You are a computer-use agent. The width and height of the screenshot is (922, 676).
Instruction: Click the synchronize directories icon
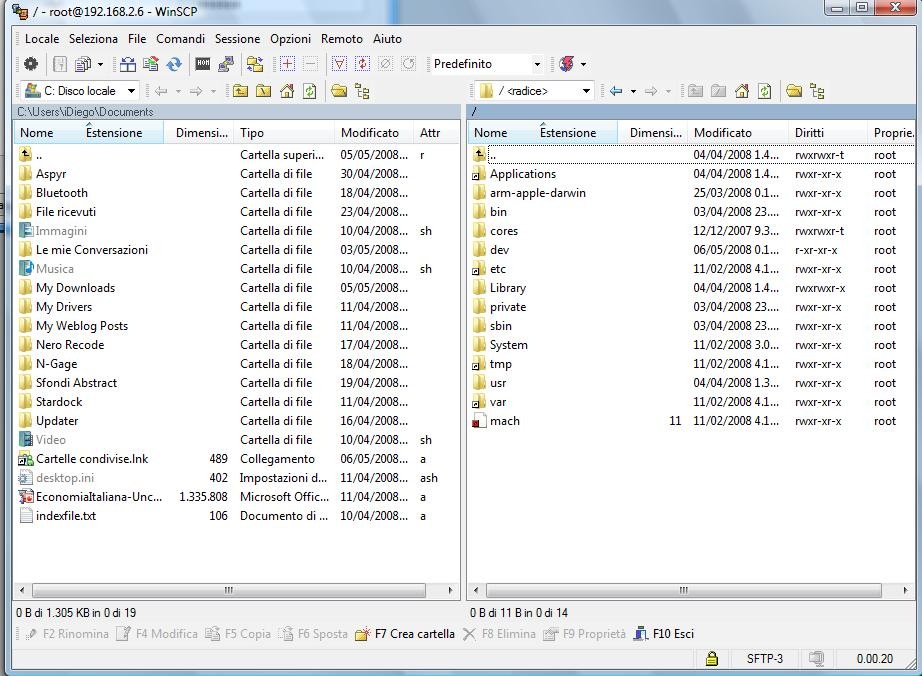click(x=174, y=64)
